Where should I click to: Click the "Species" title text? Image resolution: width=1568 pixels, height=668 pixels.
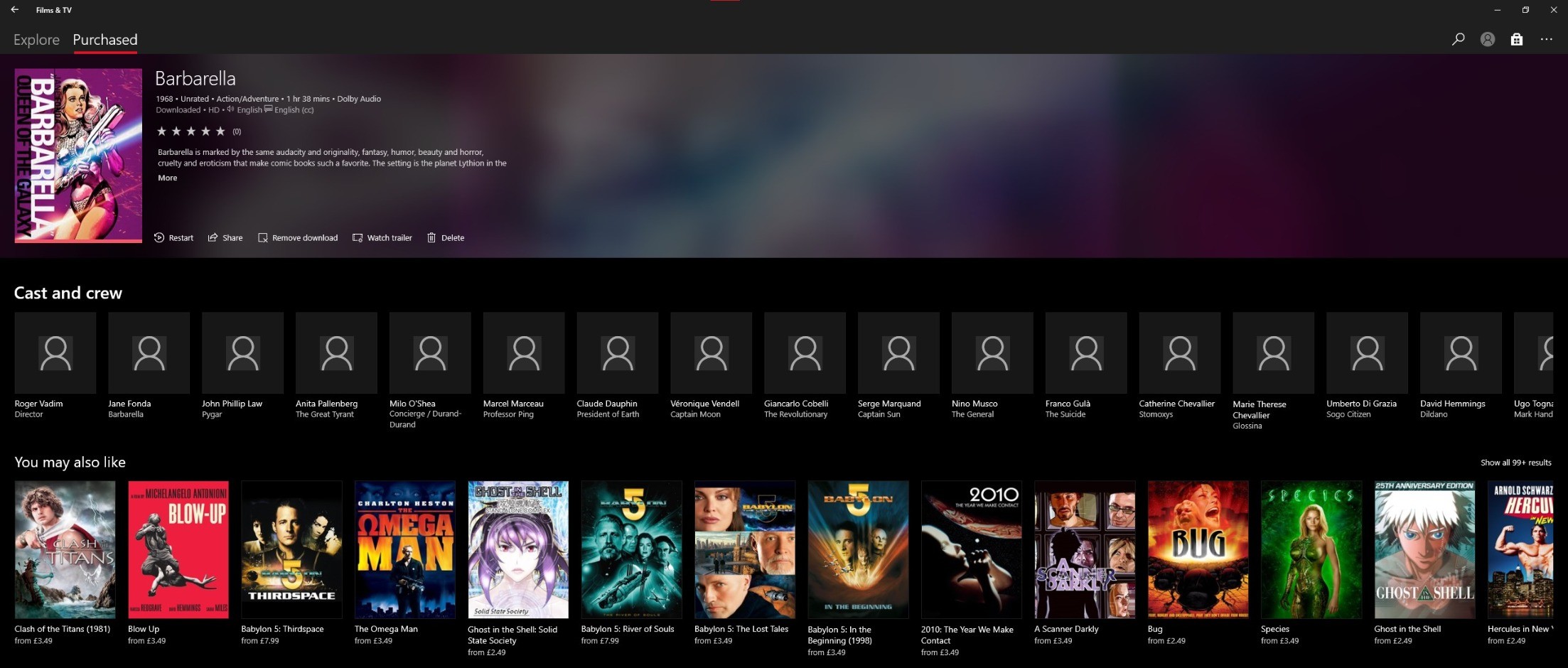coord(1275,629)
